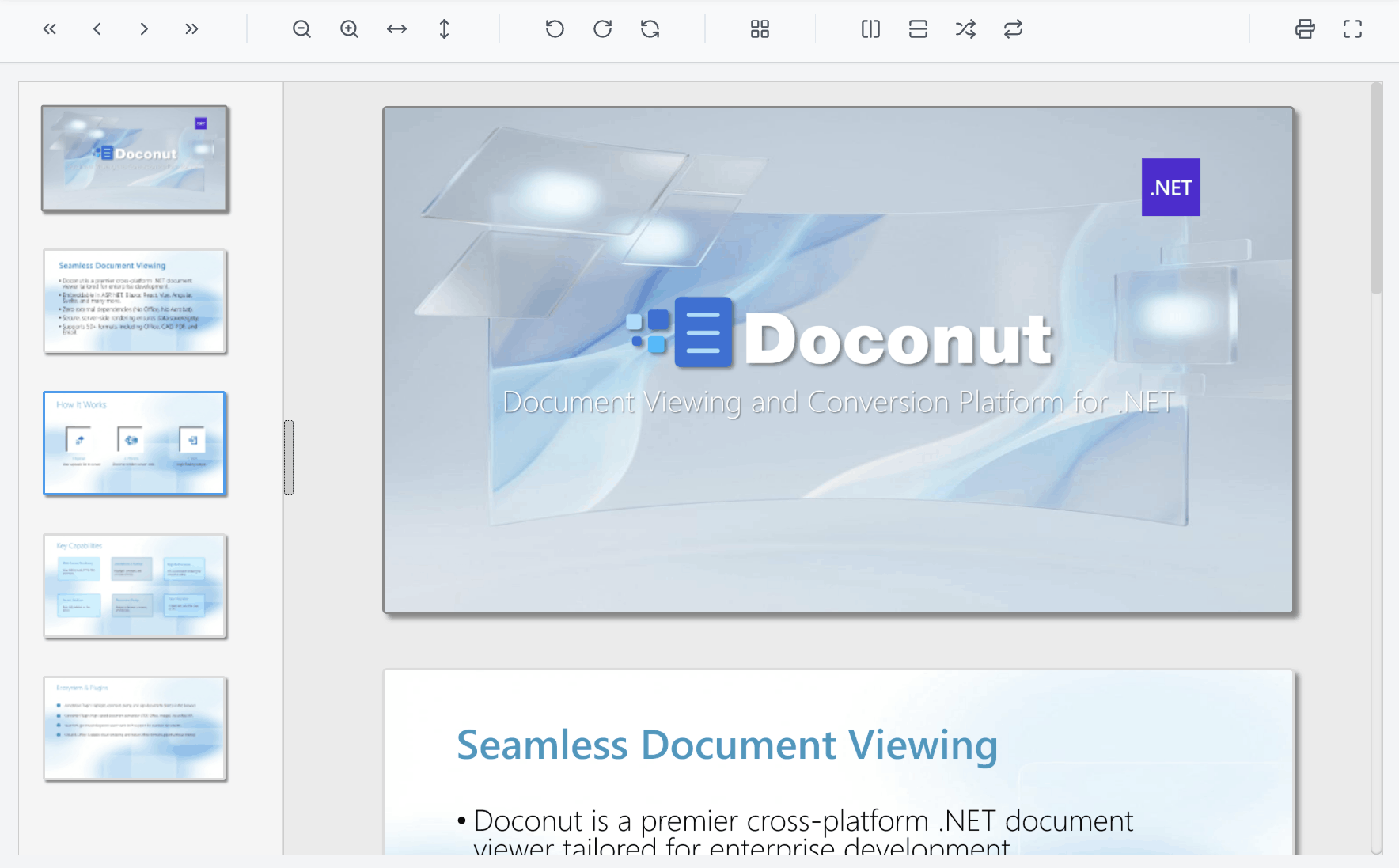Select the zoom in icon
1399x868 pixels.
(x=349, y=28)
